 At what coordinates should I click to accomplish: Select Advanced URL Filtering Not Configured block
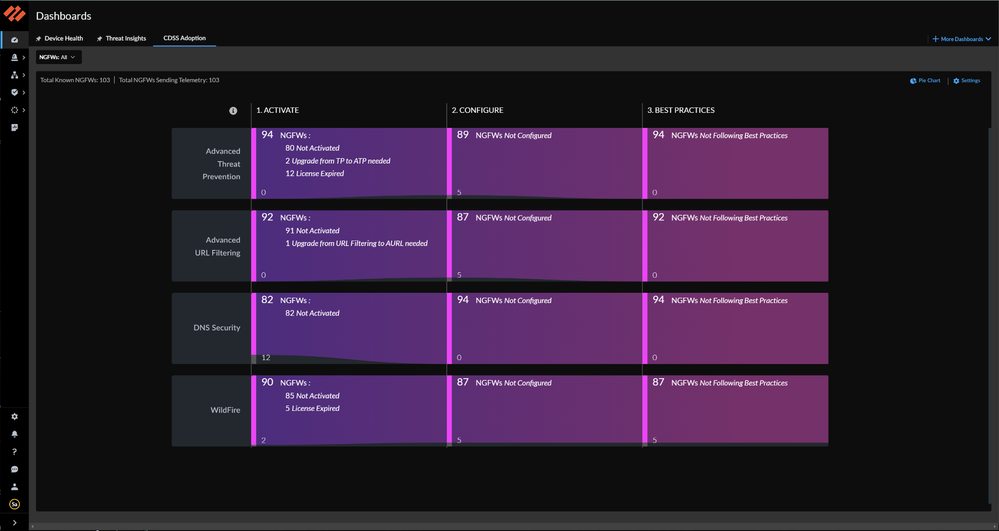[x=544, y=245]
